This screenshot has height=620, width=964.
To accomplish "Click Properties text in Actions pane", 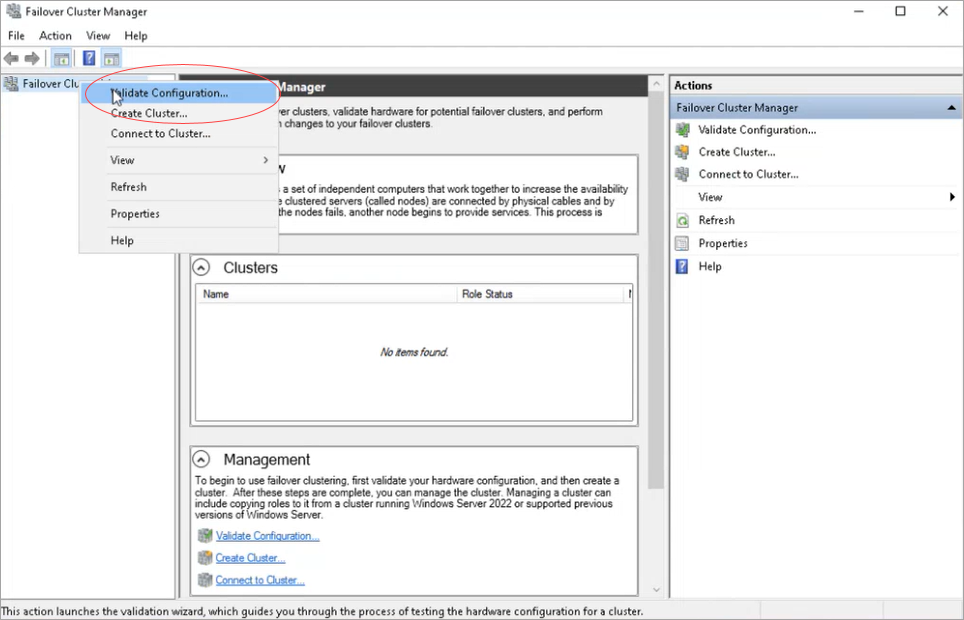I will pyautogui.click(x=723, y=243).
